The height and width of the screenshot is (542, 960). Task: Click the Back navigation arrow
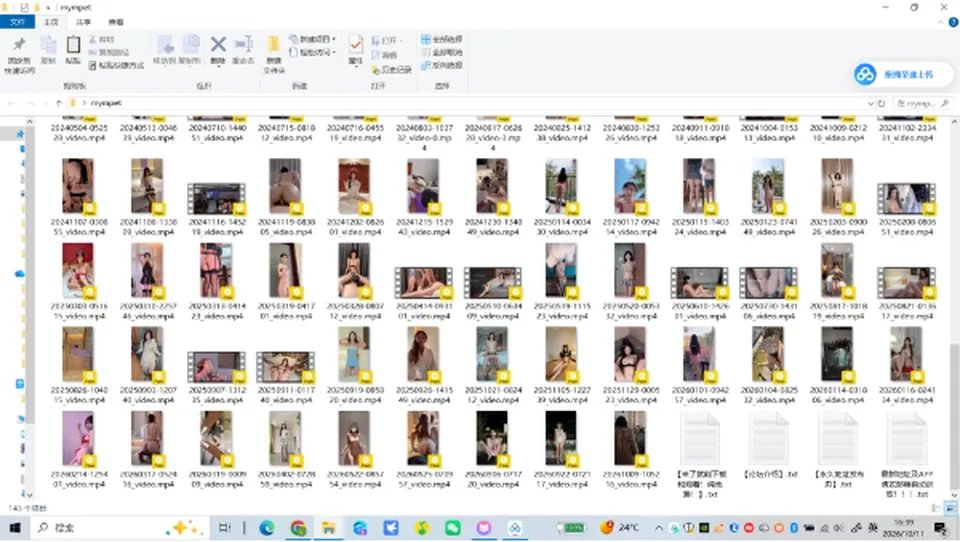coord(12,103)
